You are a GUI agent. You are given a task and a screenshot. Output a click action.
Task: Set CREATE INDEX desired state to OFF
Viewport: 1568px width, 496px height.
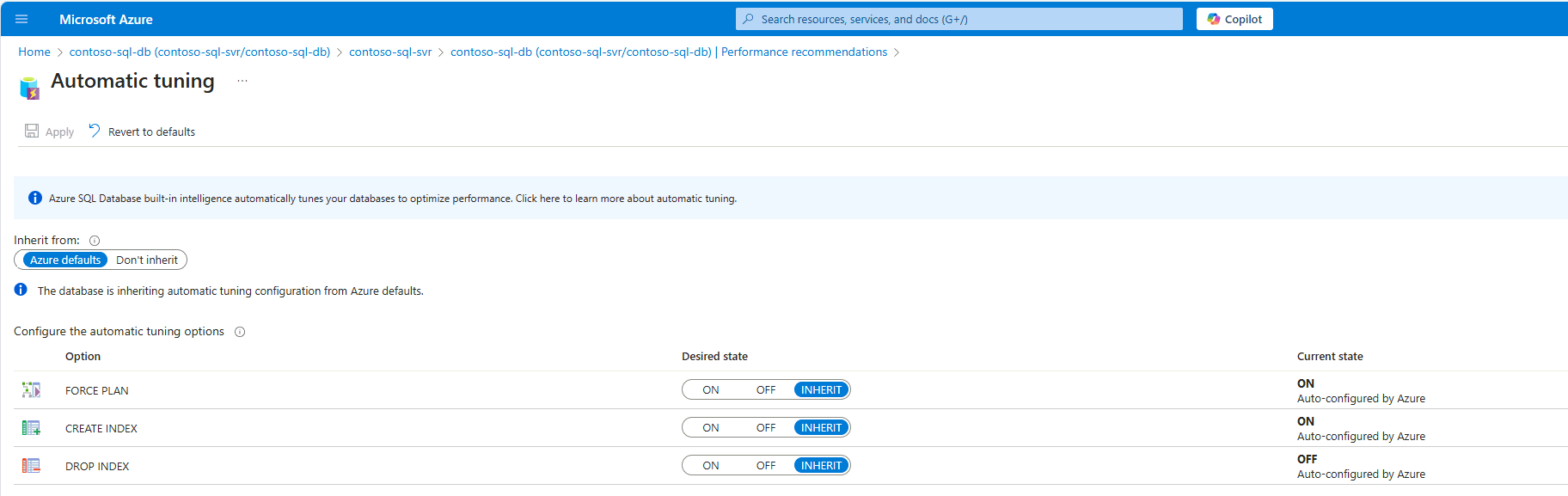tap(766, 428)
